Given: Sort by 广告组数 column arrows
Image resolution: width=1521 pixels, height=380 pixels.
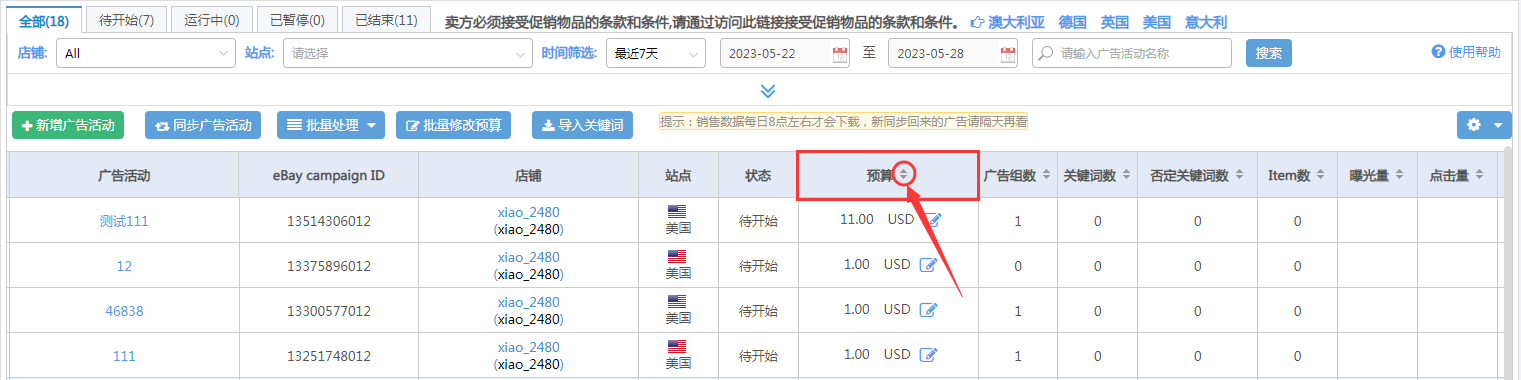Looking at the screenshot, I should pos(1046,175).
